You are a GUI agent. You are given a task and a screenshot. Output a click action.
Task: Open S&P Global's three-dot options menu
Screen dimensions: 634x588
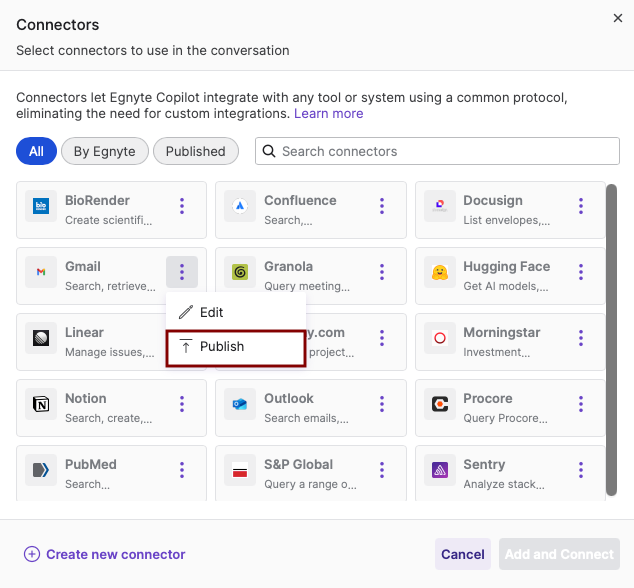(x=382, y=470)
